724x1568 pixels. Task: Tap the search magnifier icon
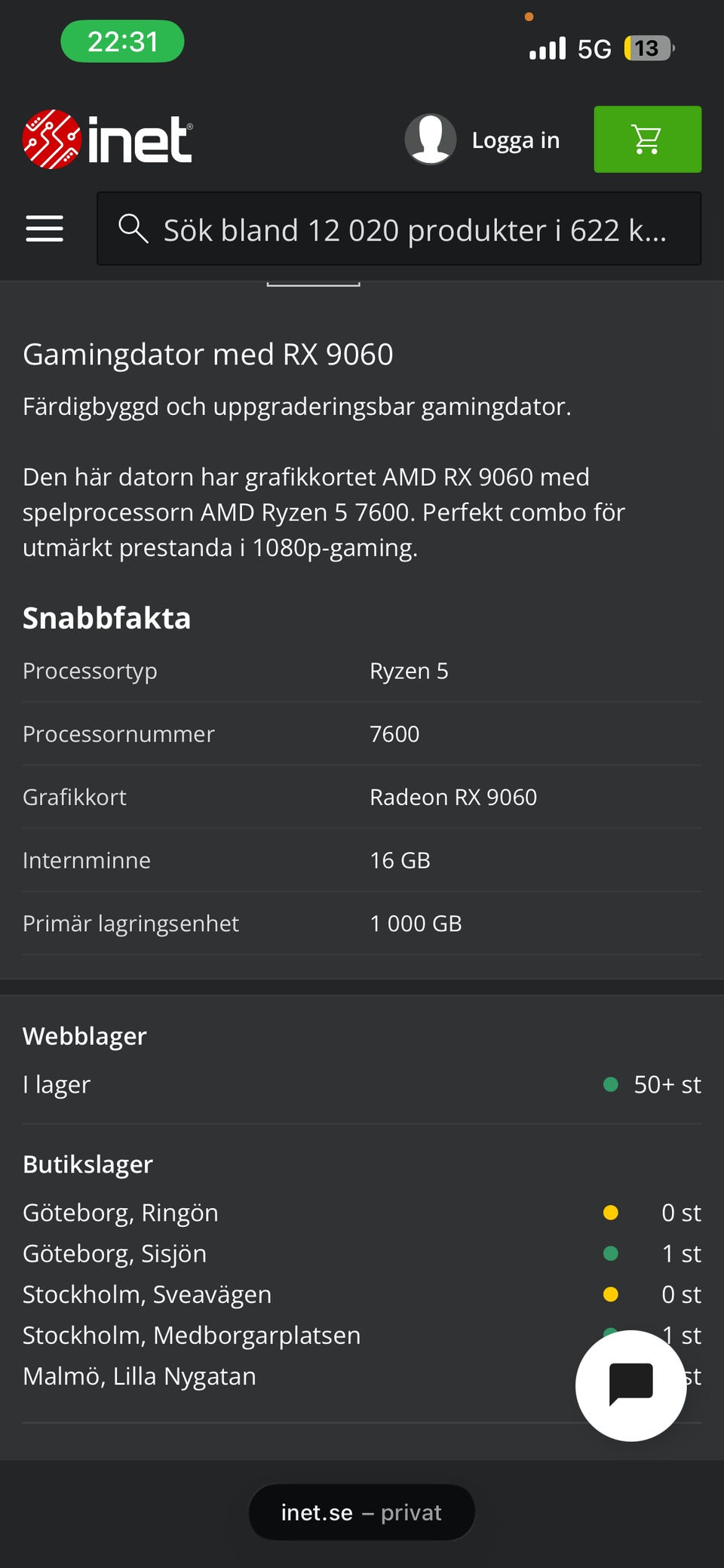pos(133,228)
